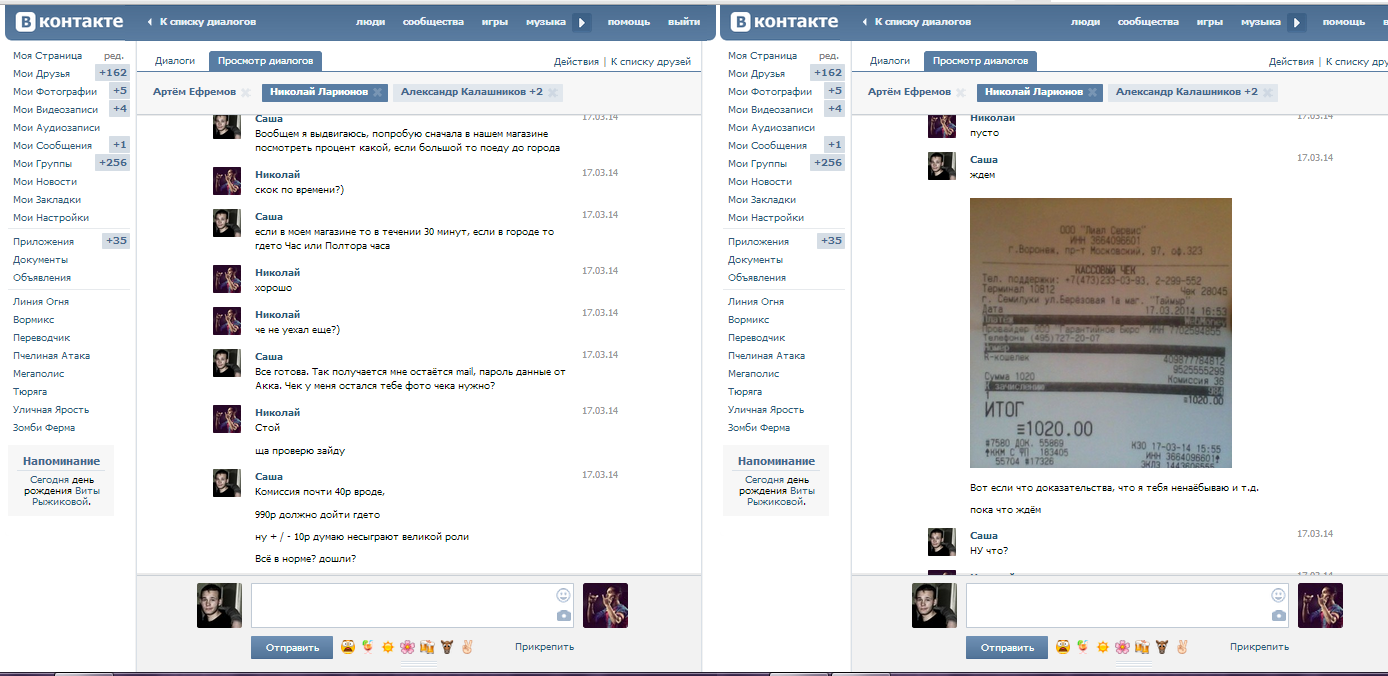Switch to Диалоги tab in right window
The height and width of the screenshot is (676, 1388).
point(890,61)
